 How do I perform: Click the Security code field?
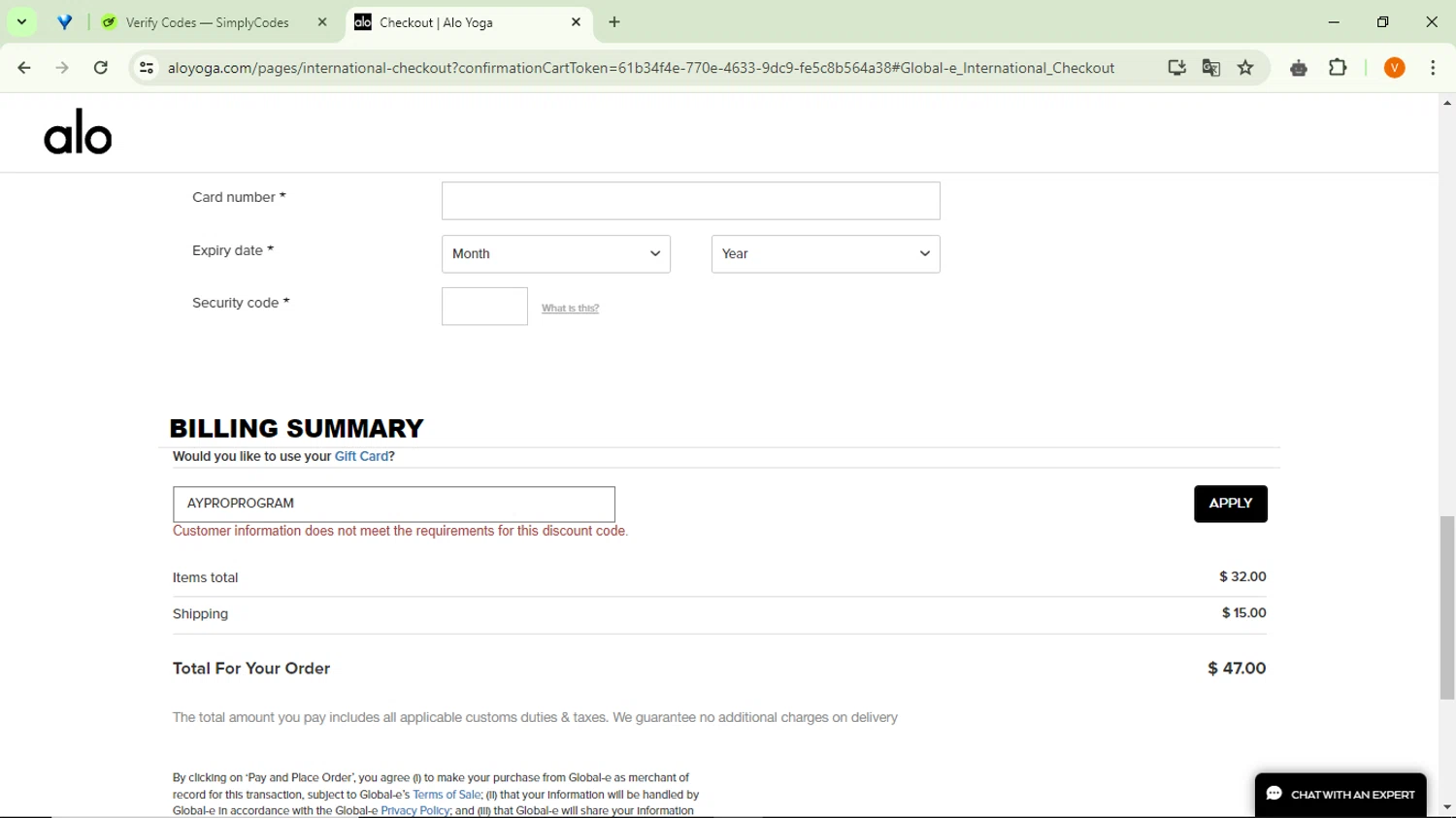(x=484, y=307)
